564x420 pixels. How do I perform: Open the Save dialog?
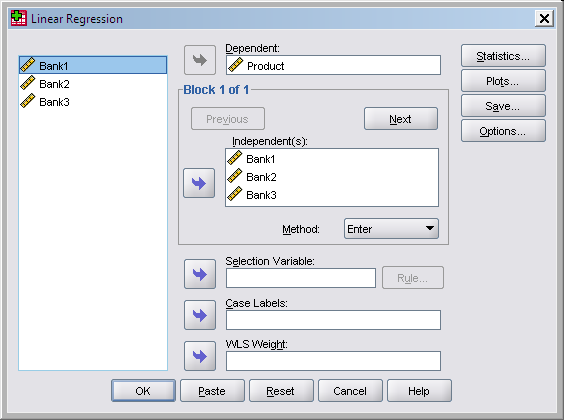(x=503, y=106)
